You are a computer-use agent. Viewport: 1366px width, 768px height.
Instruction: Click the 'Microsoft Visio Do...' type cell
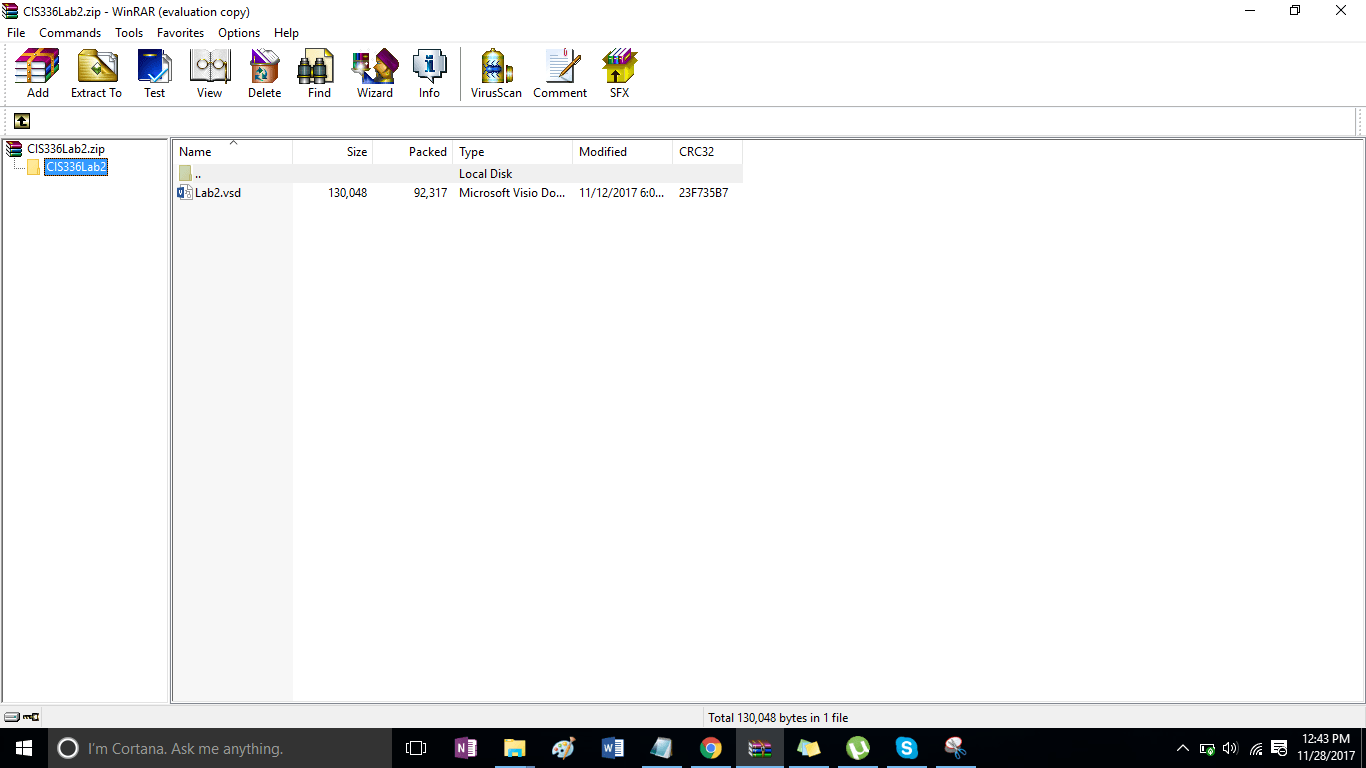pos(512,193)
